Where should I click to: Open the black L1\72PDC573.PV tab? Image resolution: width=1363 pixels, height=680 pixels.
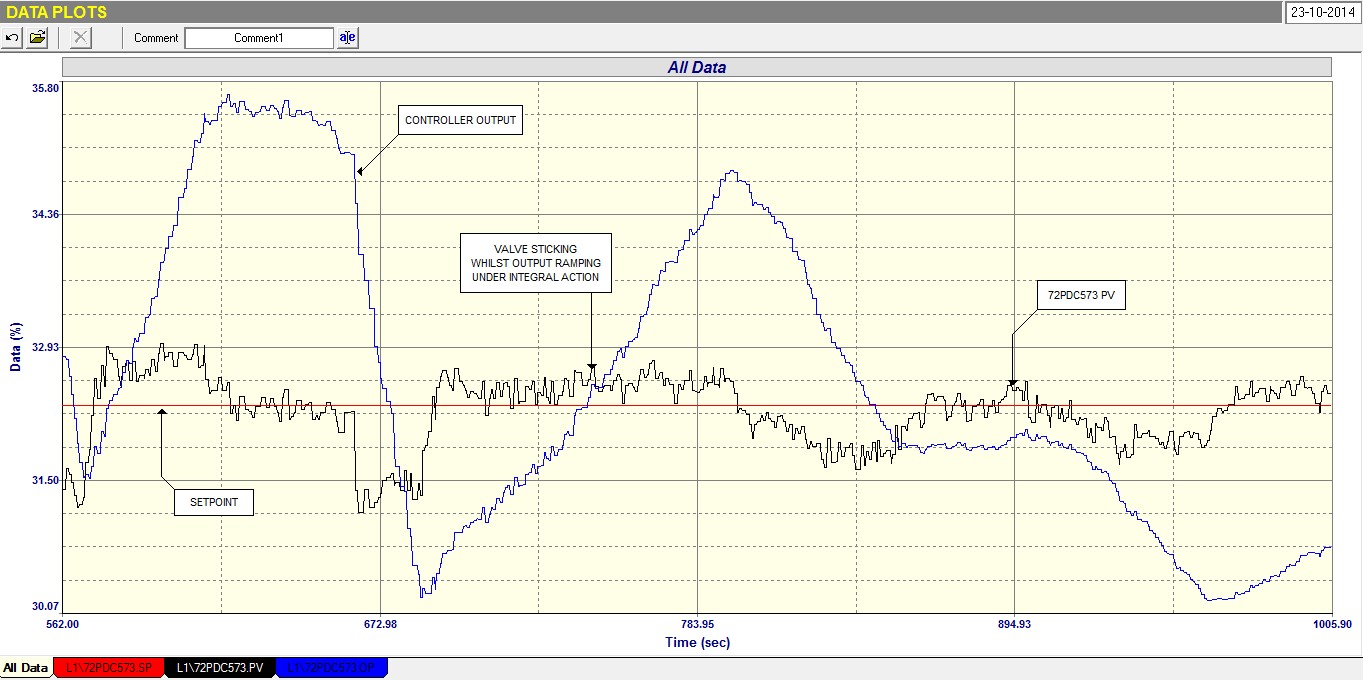(220, 668)
